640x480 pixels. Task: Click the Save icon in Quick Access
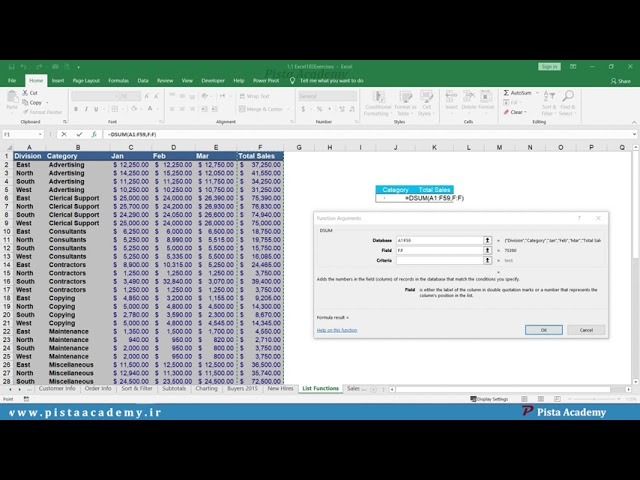(x=12, y=67)
